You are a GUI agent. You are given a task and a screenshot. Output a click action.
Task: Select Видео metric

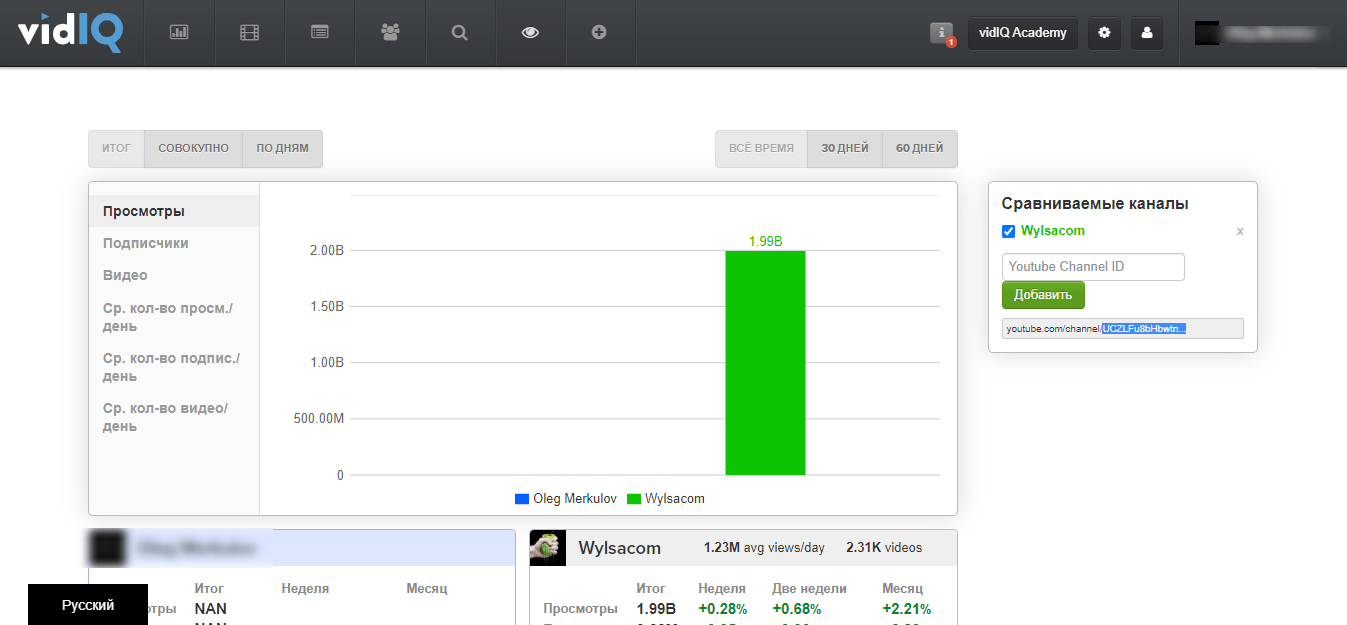point(174,275)
